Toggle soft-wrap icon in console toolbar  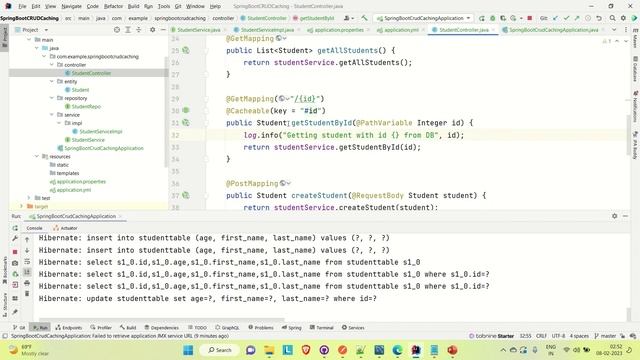pyautogui.click(x=27, y=261)
